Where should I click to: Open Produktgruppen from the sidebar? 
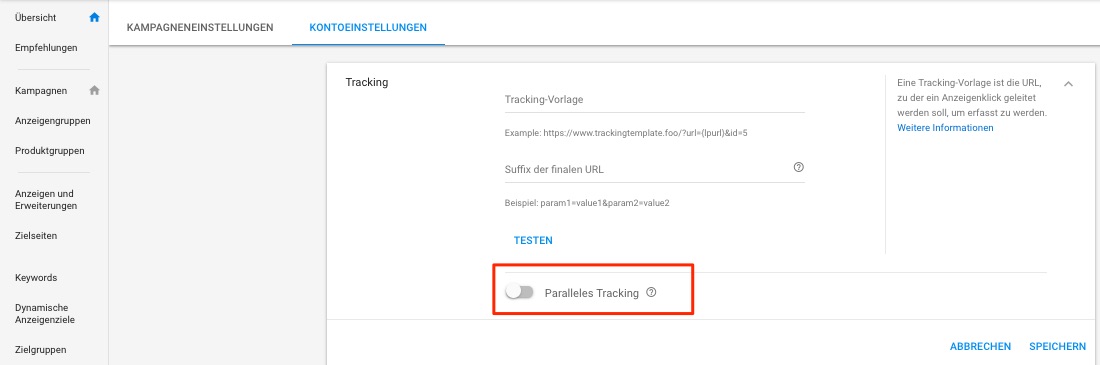coord(50,151)
